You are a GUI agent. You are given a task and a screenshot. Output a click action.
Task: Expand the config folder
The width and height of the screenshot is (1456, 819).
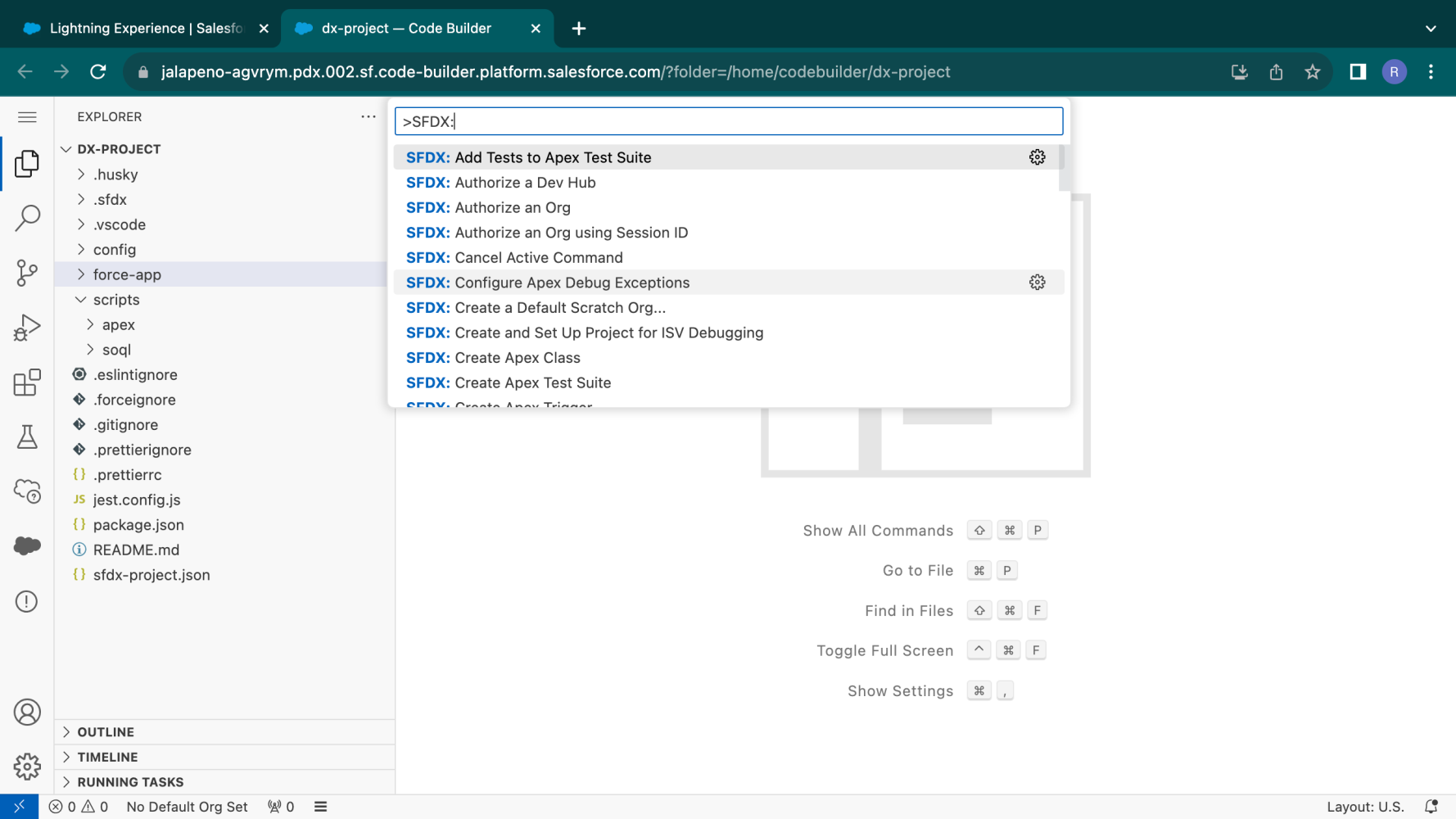[x=80, y=250]
